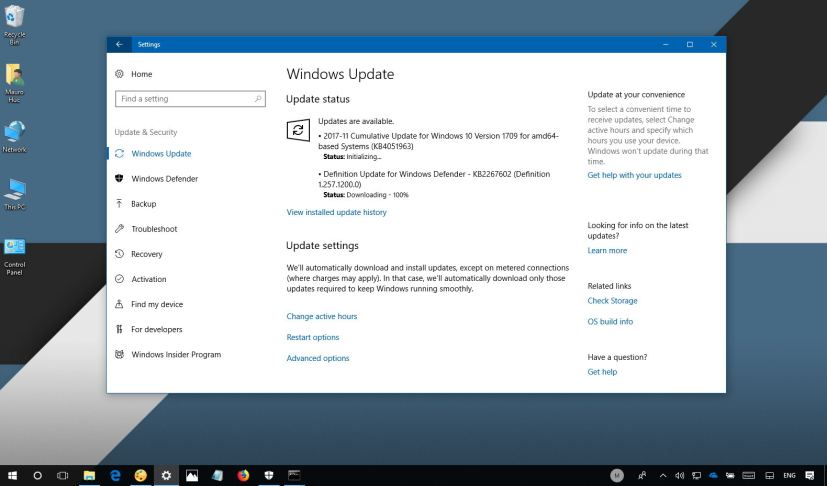Open Windows Insider Program settings page

176,354
